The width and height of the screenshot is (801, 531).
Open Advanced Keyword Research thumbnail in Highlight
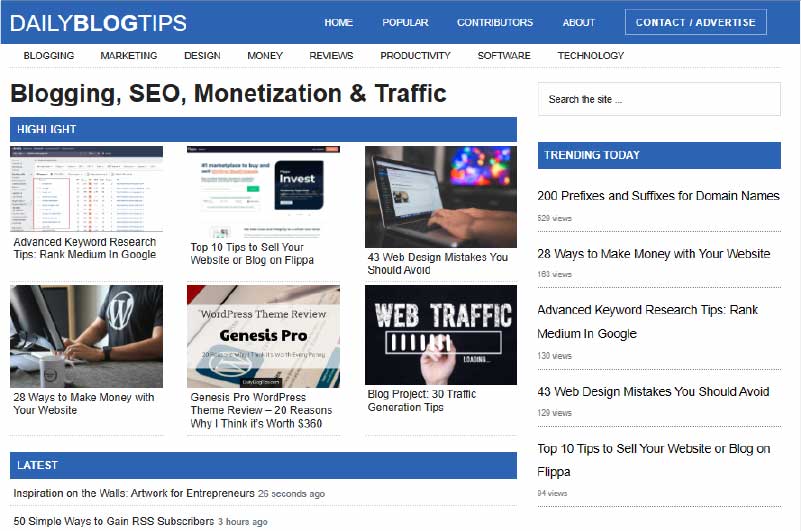pos(86,189)
